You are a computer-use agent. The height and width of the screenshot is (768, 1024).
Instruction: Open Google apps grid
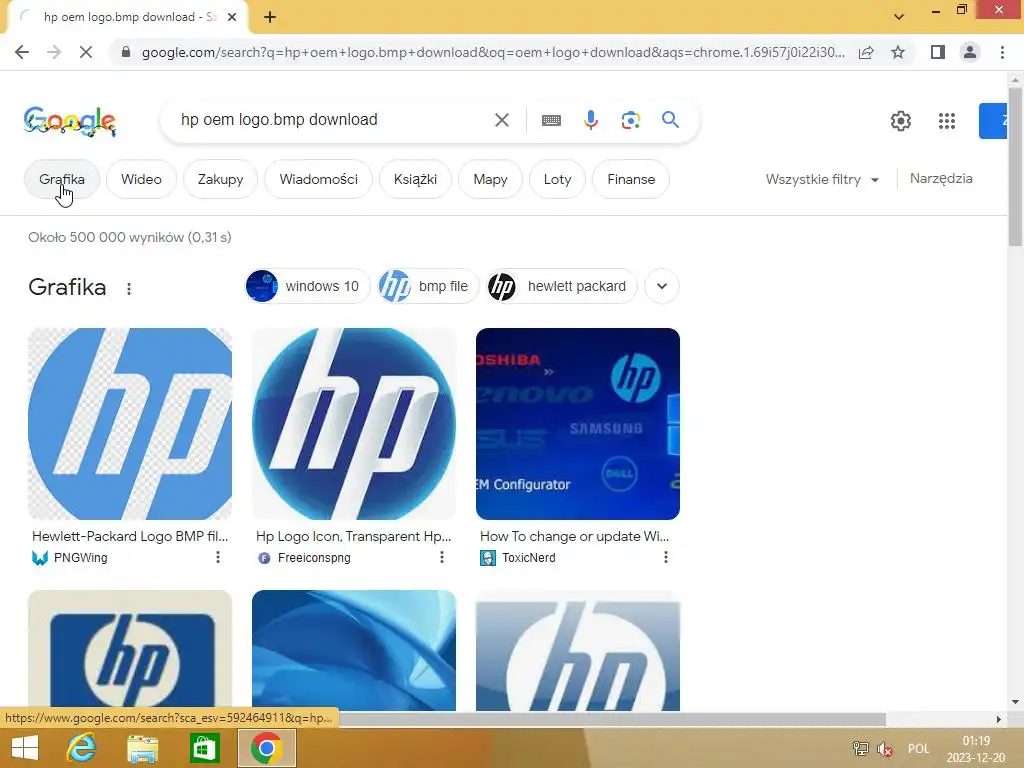[x=947, y=121]
